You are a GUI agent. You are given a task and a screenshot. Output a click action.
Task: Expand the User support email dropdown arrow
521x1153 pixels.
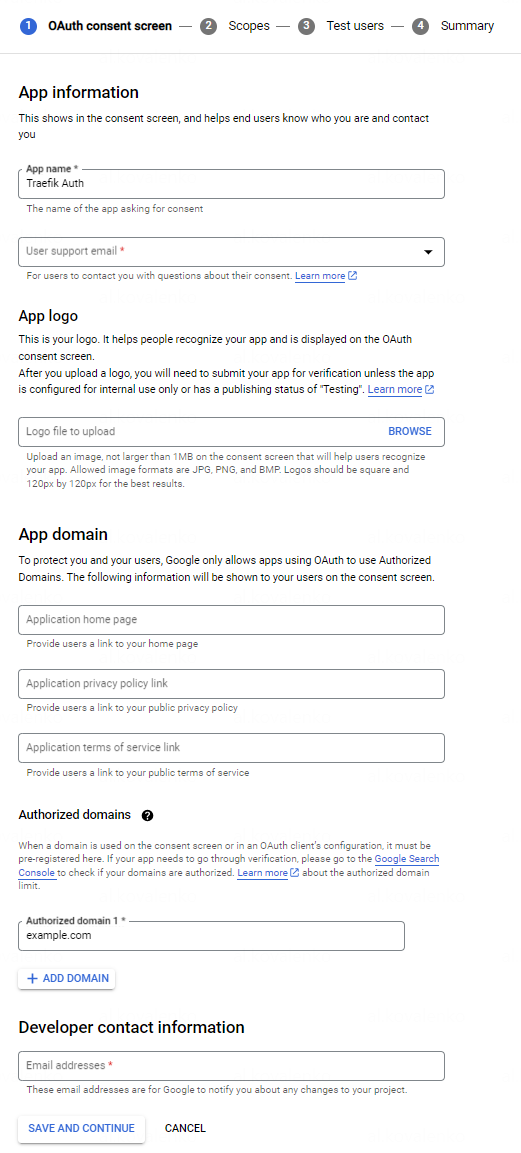pos(428,252)
